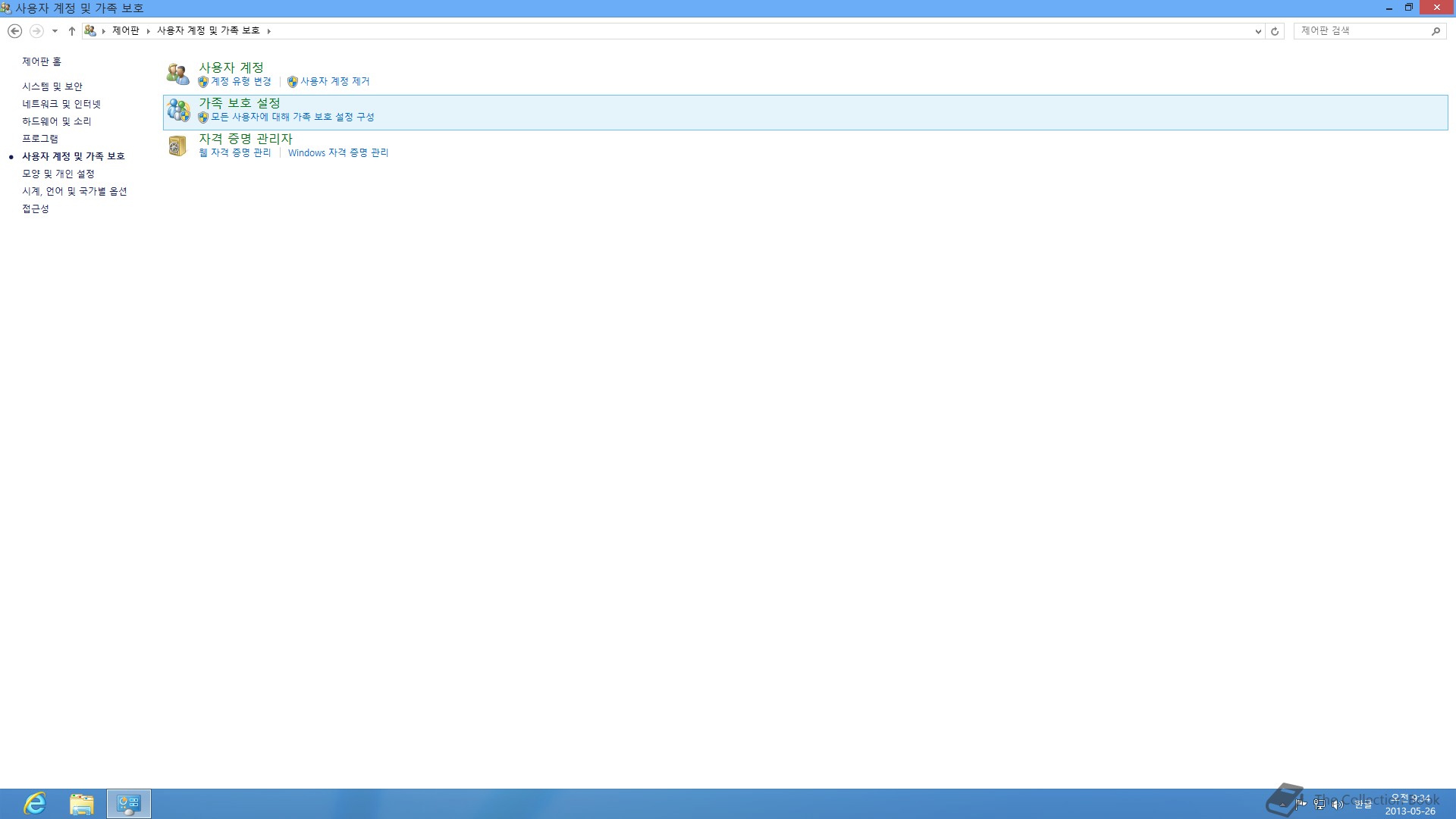Image resolution: width=1456 pixels, height=819 pixels.
Task: Click 사용자 계정 및 가족 보호 breadcrumb
Action: [209, 31]
